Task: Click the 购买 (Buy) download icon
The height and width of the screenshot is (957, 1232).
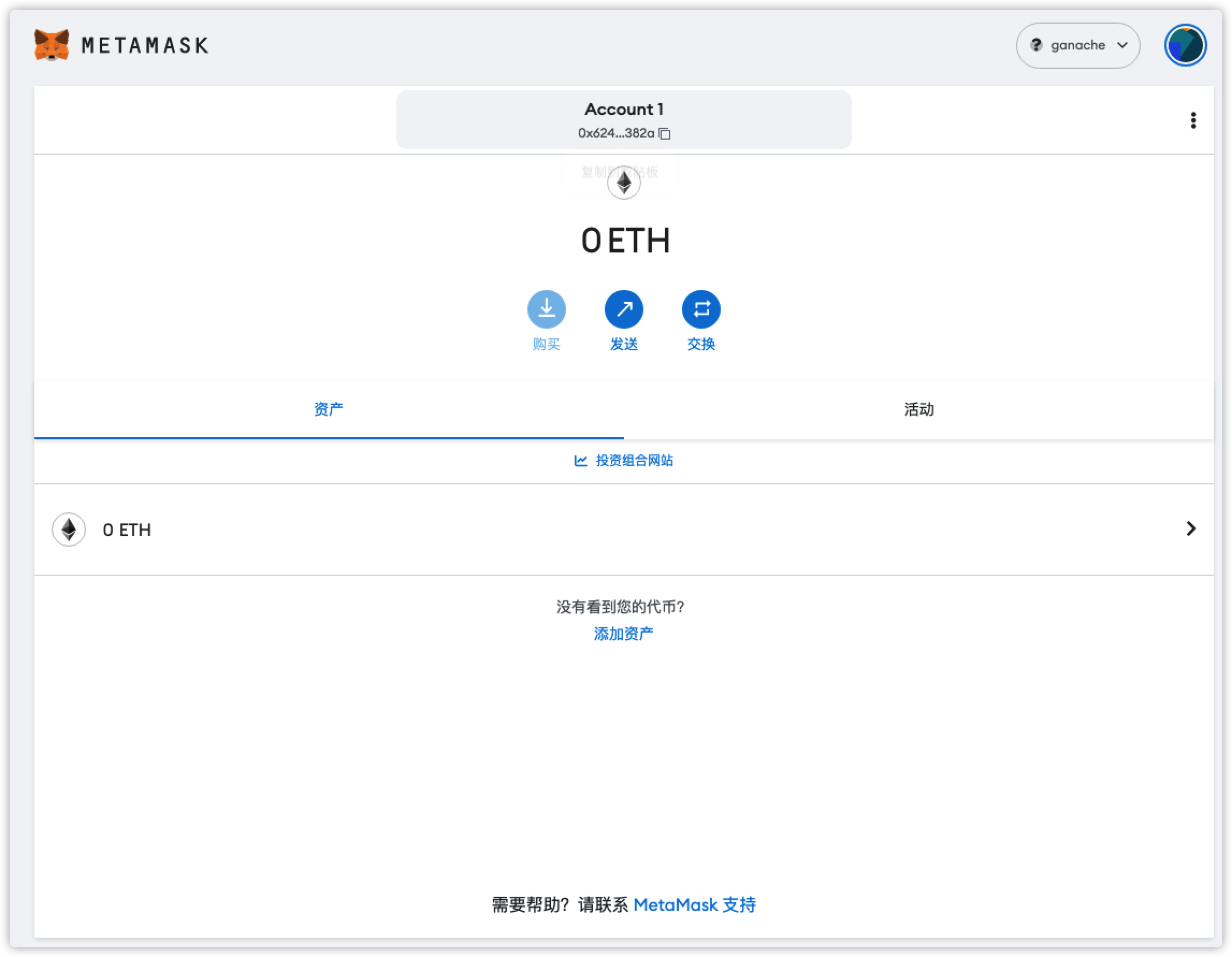Action: pos(546,309)
